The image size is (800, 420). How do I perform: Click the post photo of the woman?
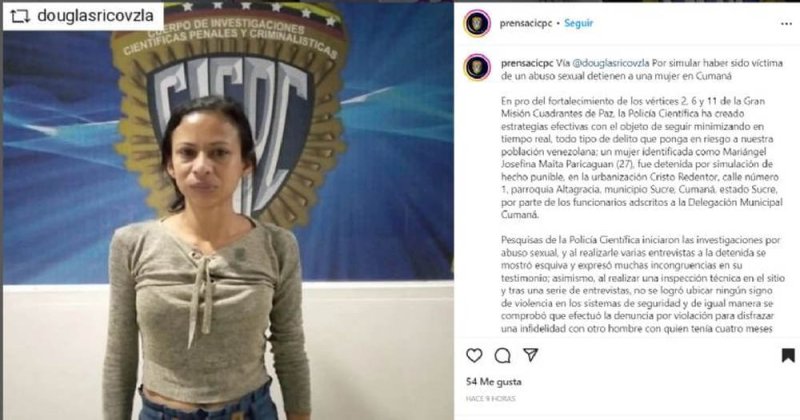coord(228,211)
